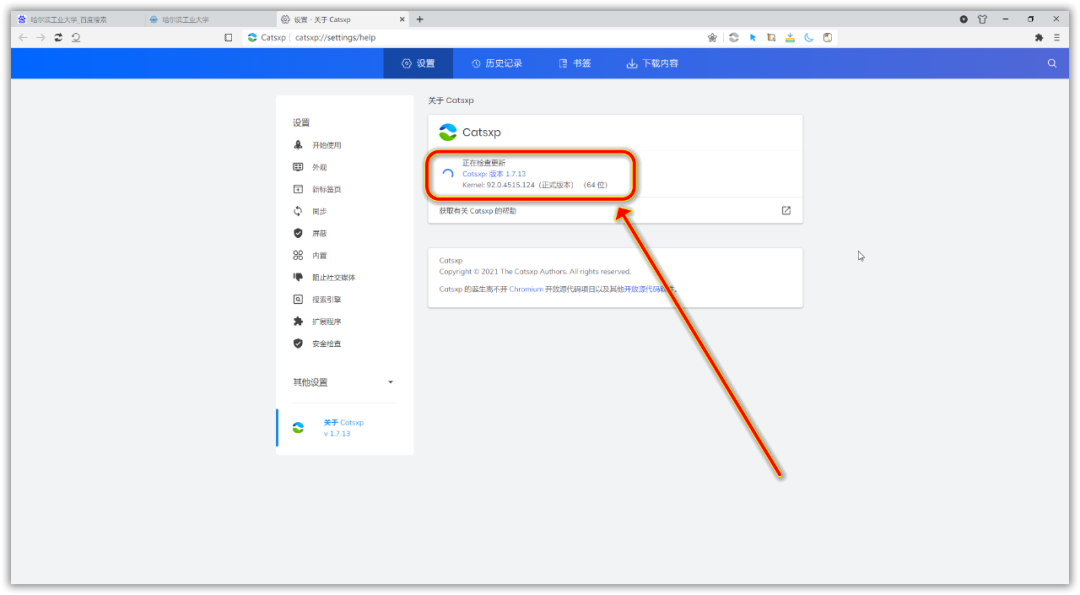Open the 下载内容 tab
The height and width of the screenshot is (595, 1080).
(x=652, y=63)
